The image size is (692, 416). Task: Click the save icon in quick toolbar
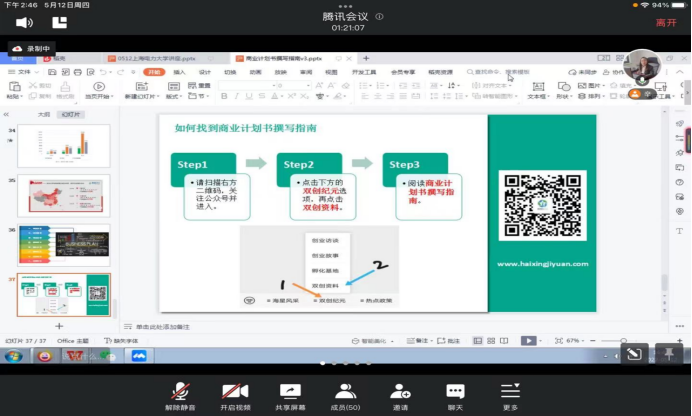click(53, 72)
